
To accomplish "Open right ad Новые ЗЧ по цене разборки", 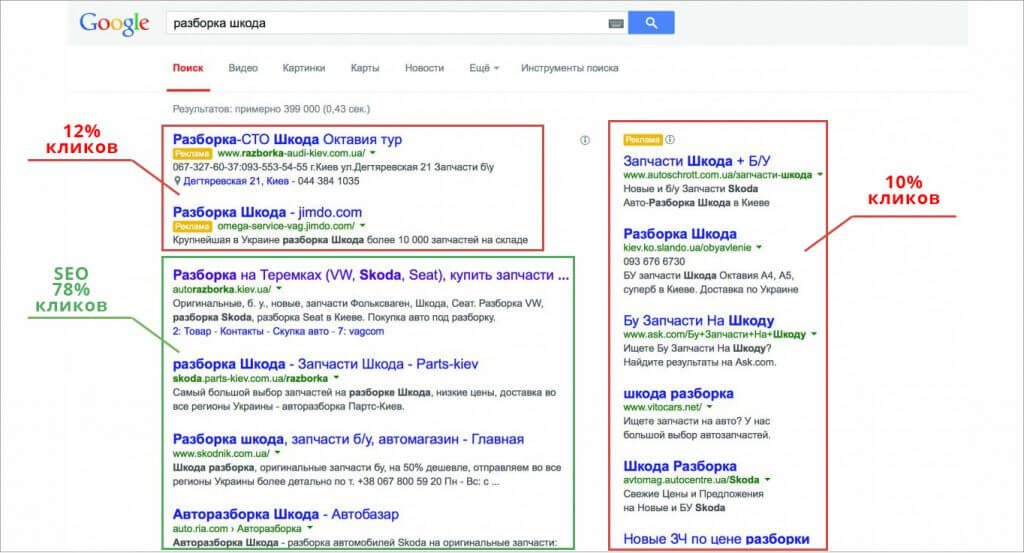I will point(716,539).
